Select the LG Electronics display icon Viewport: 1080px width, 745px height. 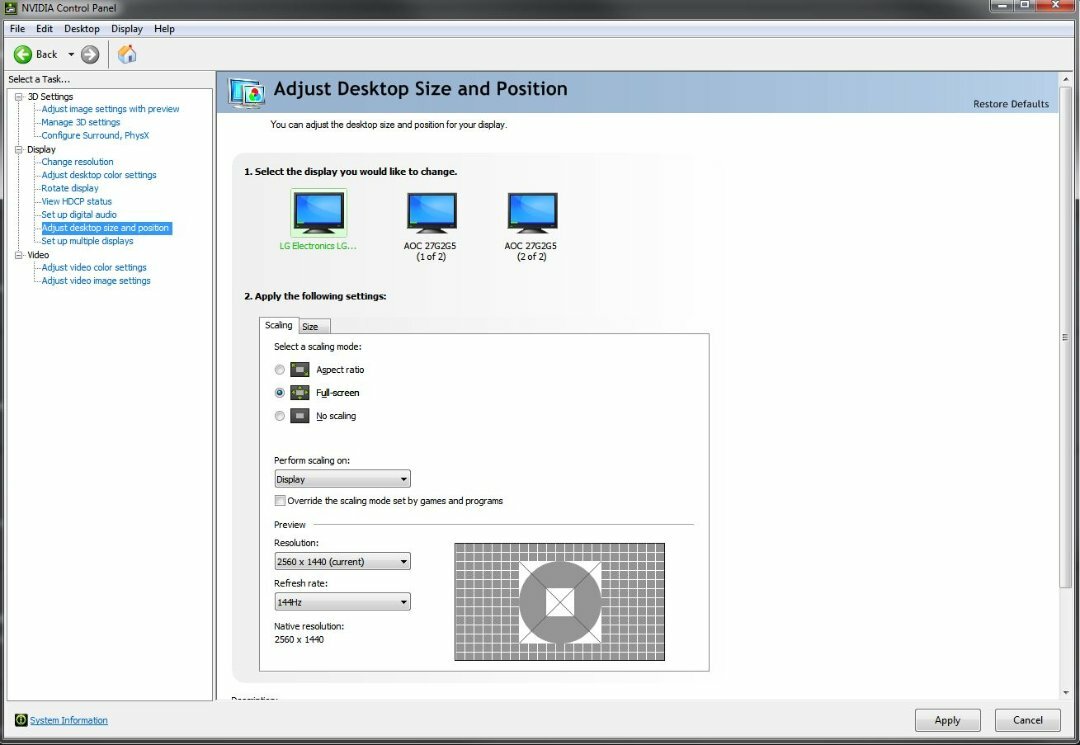pos(318,211)
